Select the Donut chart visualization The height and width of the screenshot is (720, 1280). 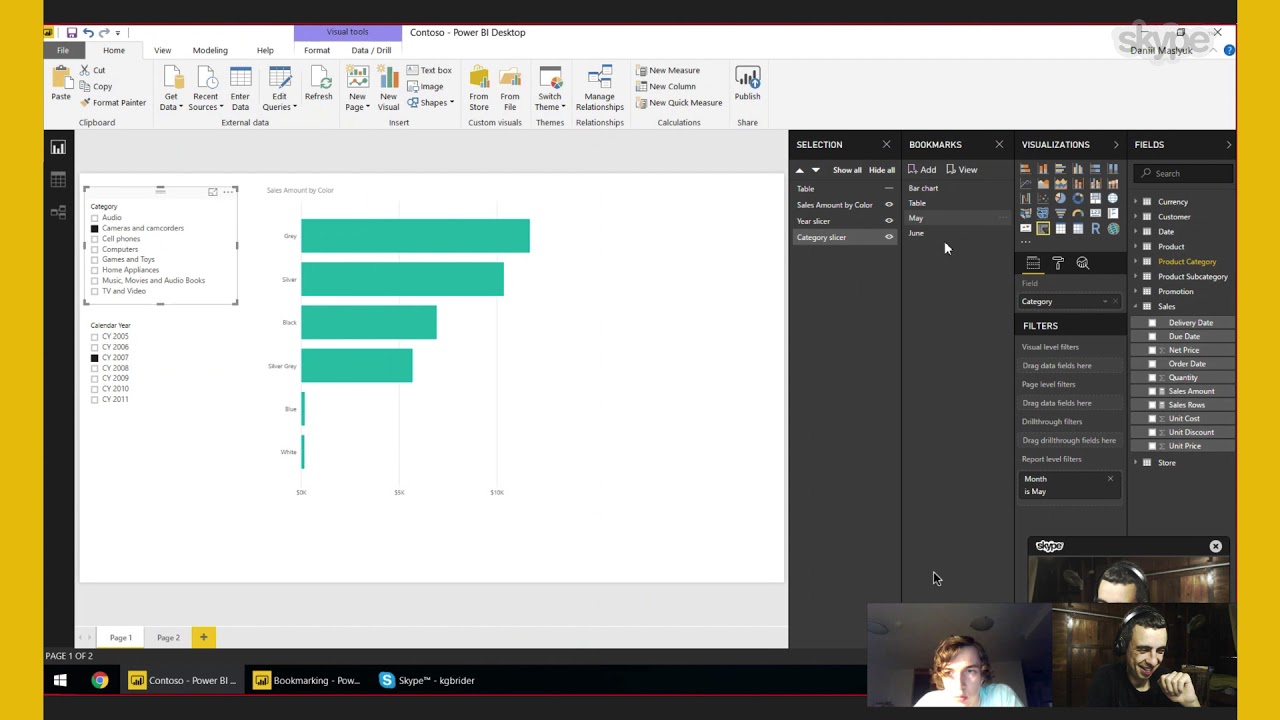[1078, 198]
